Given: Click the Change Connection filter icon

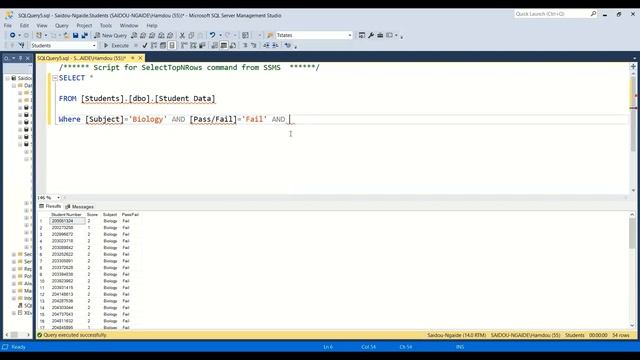Looking at the screenshot, I should point(21,46).
